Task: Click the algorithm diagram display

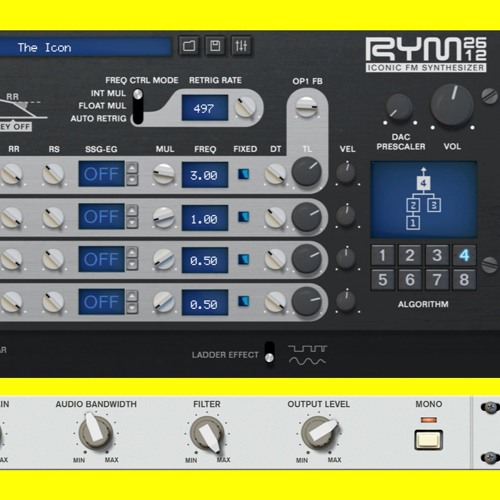Action: [424, 200]
